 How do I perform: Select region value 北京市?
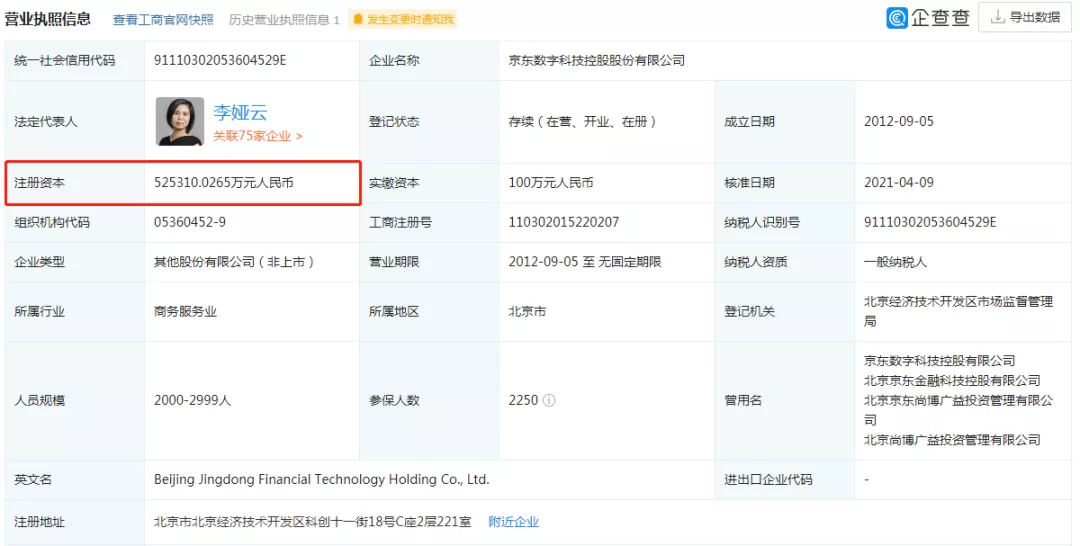pos(528,311)
